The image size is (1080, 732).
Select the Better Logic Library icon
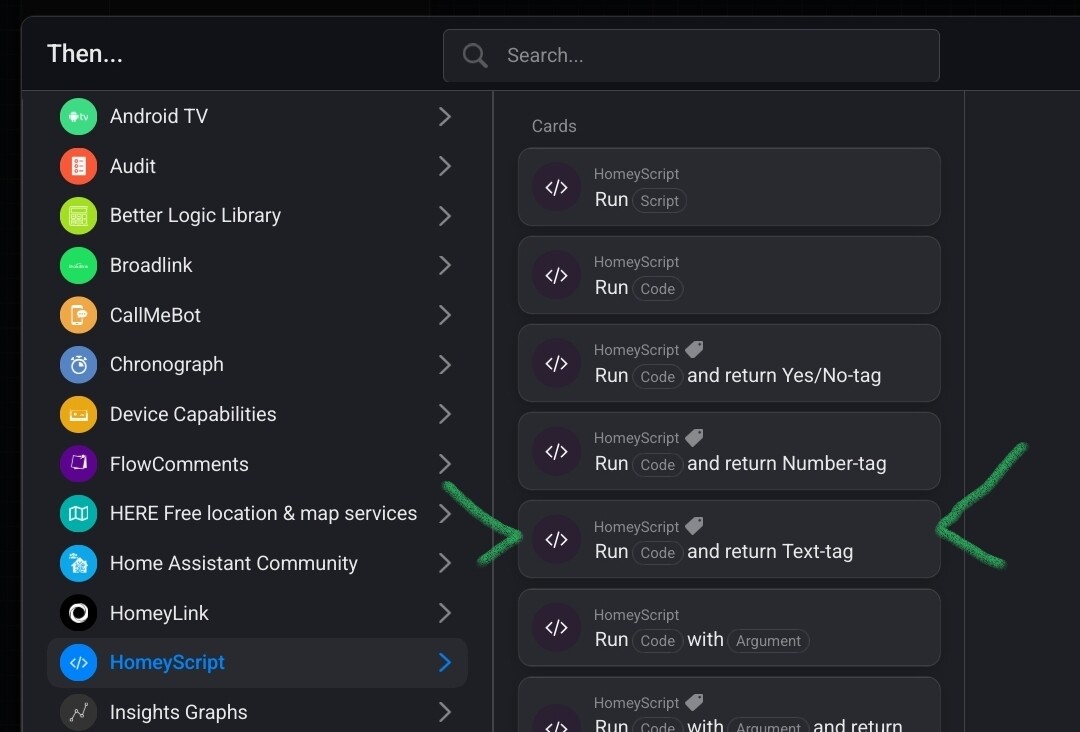coord(78,216)
